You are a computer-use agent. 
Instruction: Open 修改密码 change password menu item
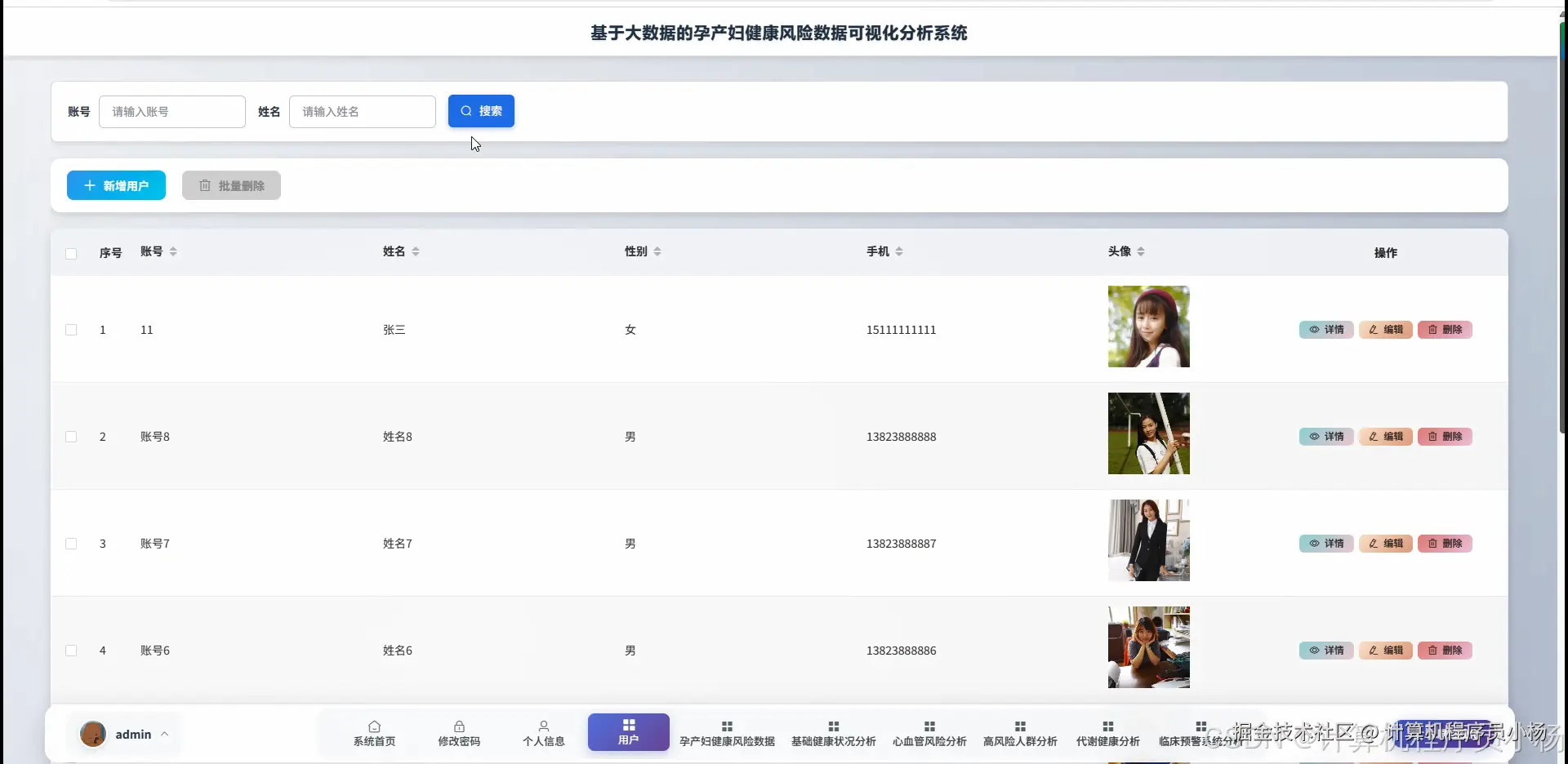pyautogui.click(x=459, y=733)
